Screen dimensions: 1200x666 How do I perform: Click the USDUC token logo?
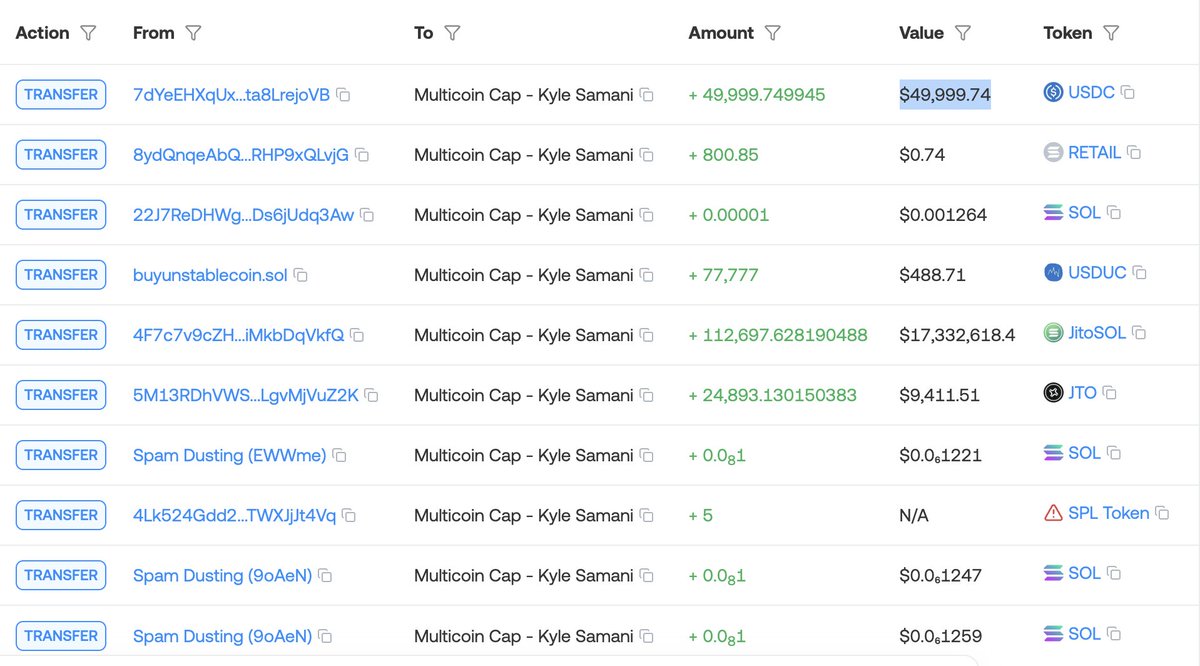point(1053,272)
